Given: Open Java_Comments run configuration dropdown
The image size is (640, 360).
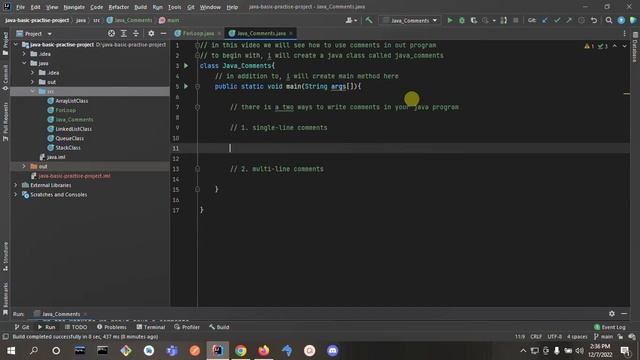Looking at the screenshot, I should coord(410,20).
